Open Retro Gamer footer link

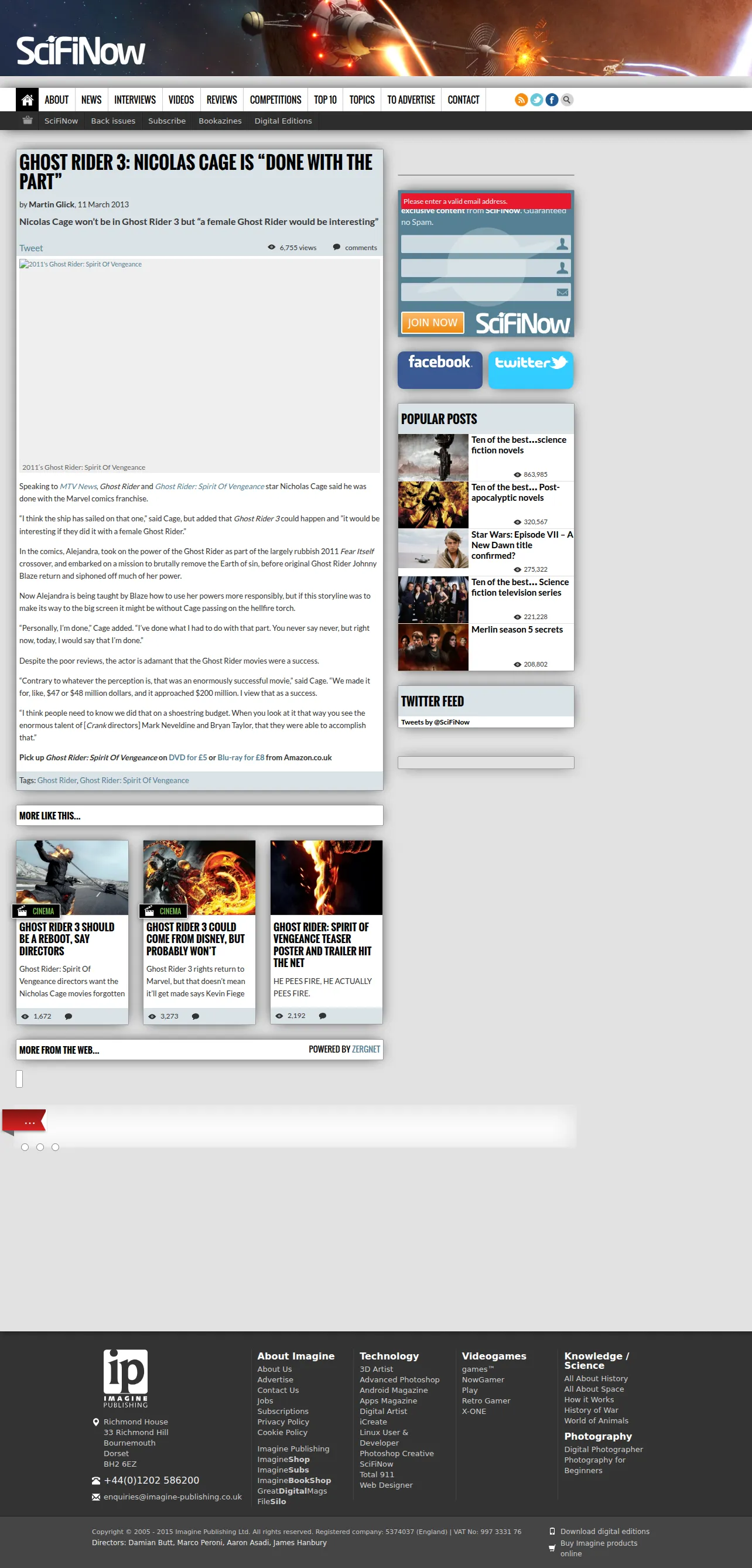[x=486, y=1400]
